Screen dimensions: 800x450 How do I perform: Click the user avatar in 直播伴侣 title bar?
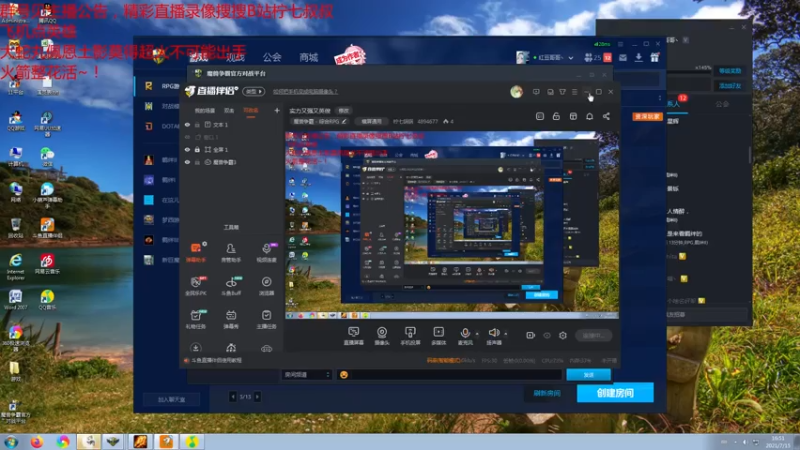[x=516, y=92]
